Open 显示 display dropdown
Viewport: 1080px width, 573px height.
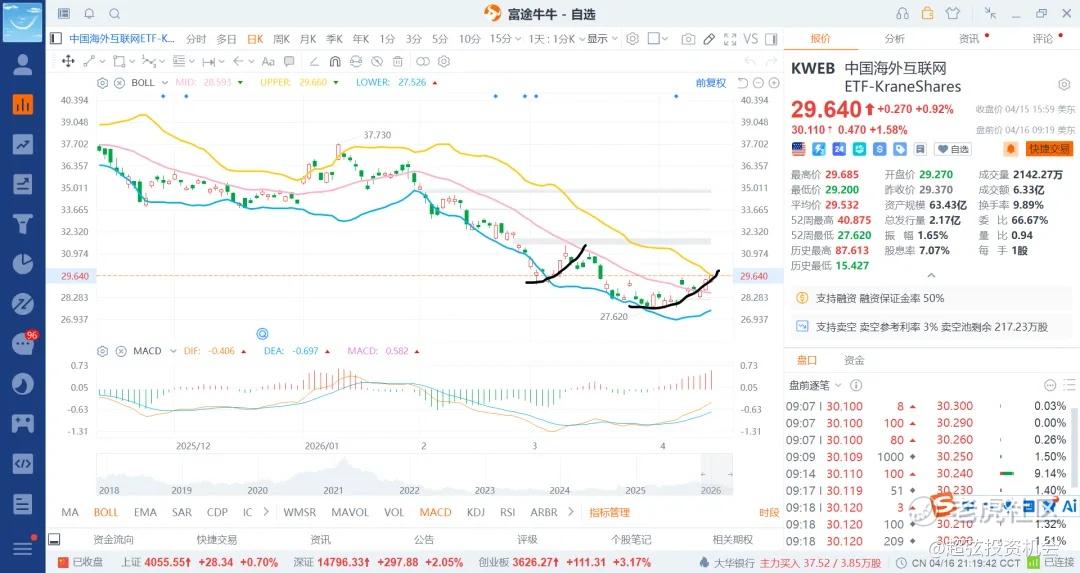pyautogui.click(x=602, y=39)
